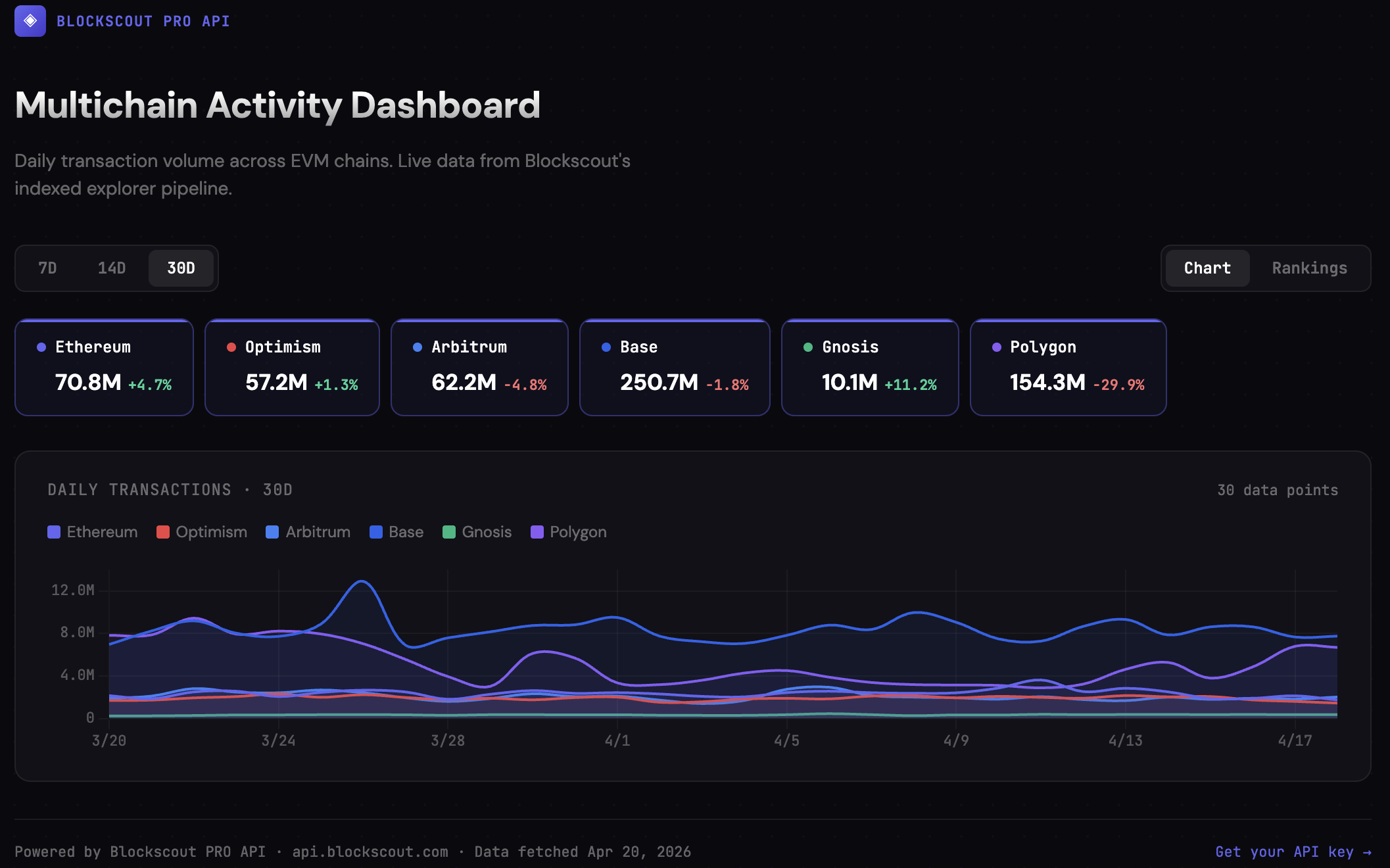Select the Chart view toggle

pyautogui.click(x=1207, y=268)
